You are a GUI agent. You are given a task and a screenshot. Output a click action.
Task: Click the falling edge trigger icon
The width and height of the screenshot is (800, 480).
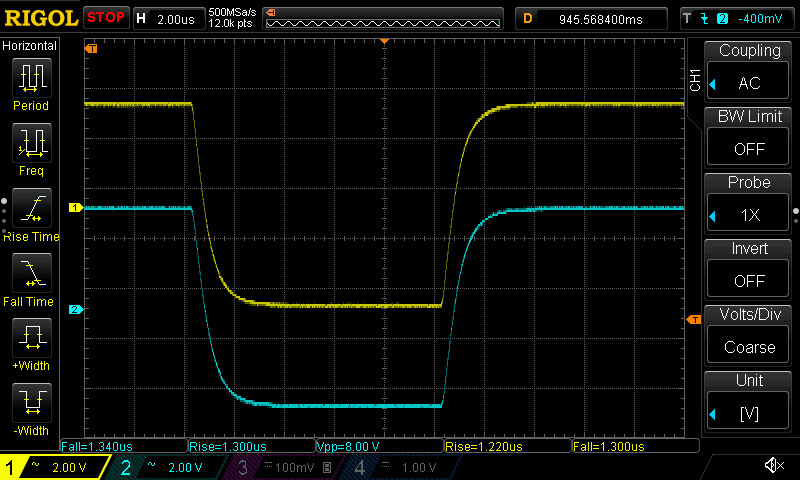pyautogui.click(x=705, y=19)
